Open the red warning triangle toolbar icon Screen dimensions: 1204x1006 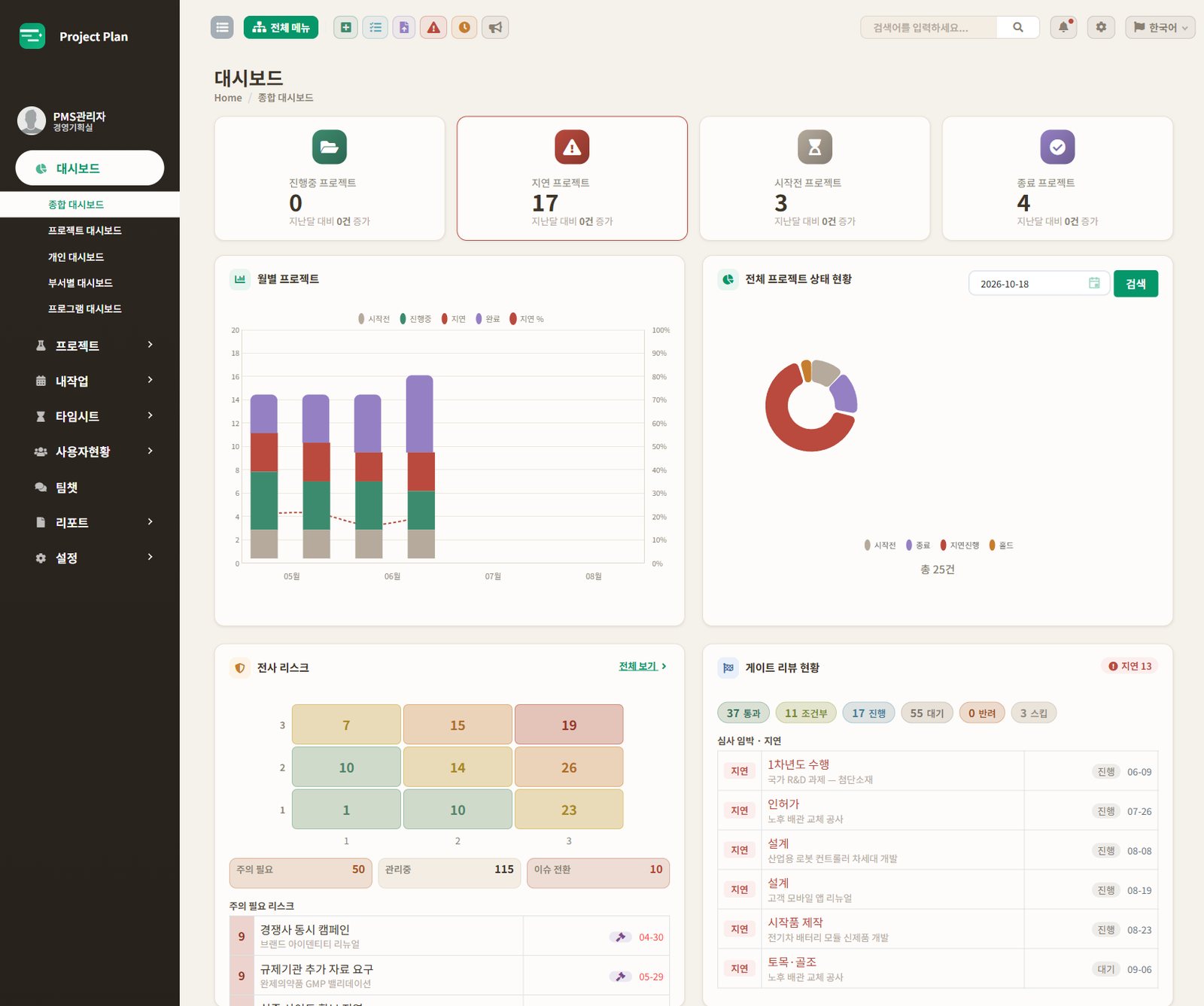[x=433, y=27]
